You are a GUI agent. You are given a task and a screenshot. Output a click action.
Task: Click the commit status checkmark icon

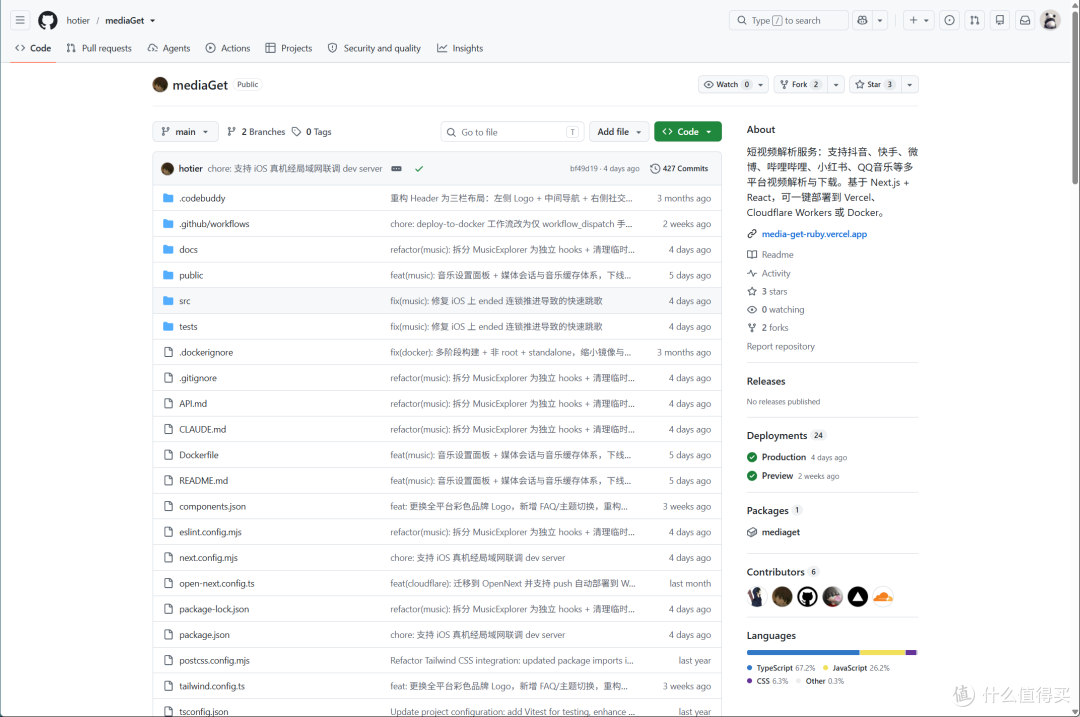coord(419,169)
